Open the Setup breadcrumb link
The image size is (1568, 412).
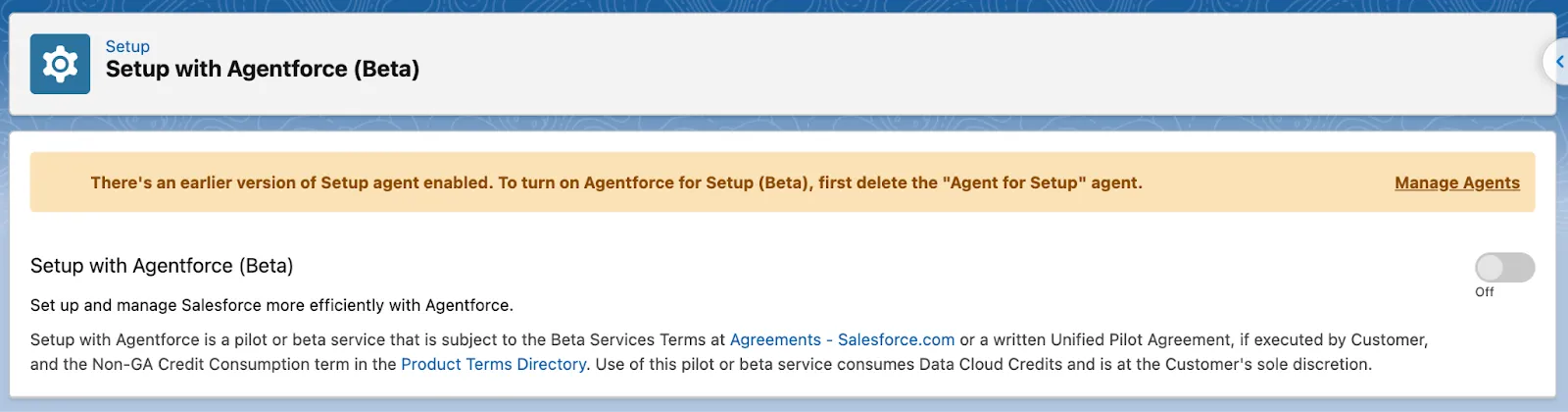point(127,46)
